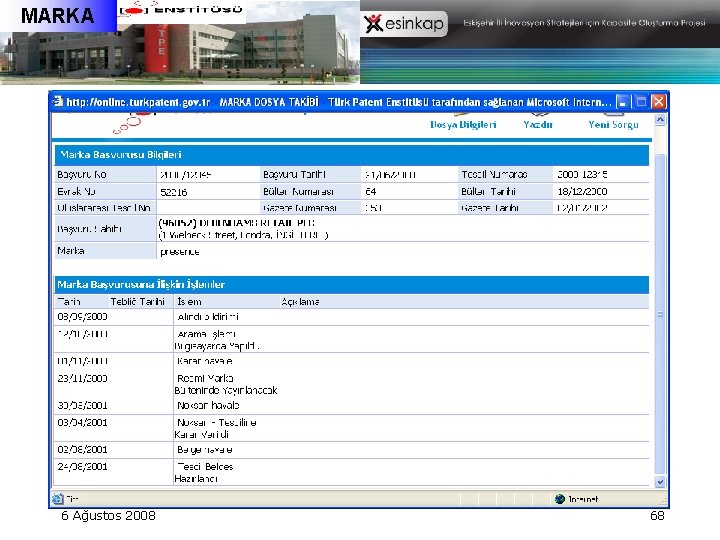Click the IE page icon in title bar
Image resolution: width=720 pixels, height=540 pixels.
point(58,101)
